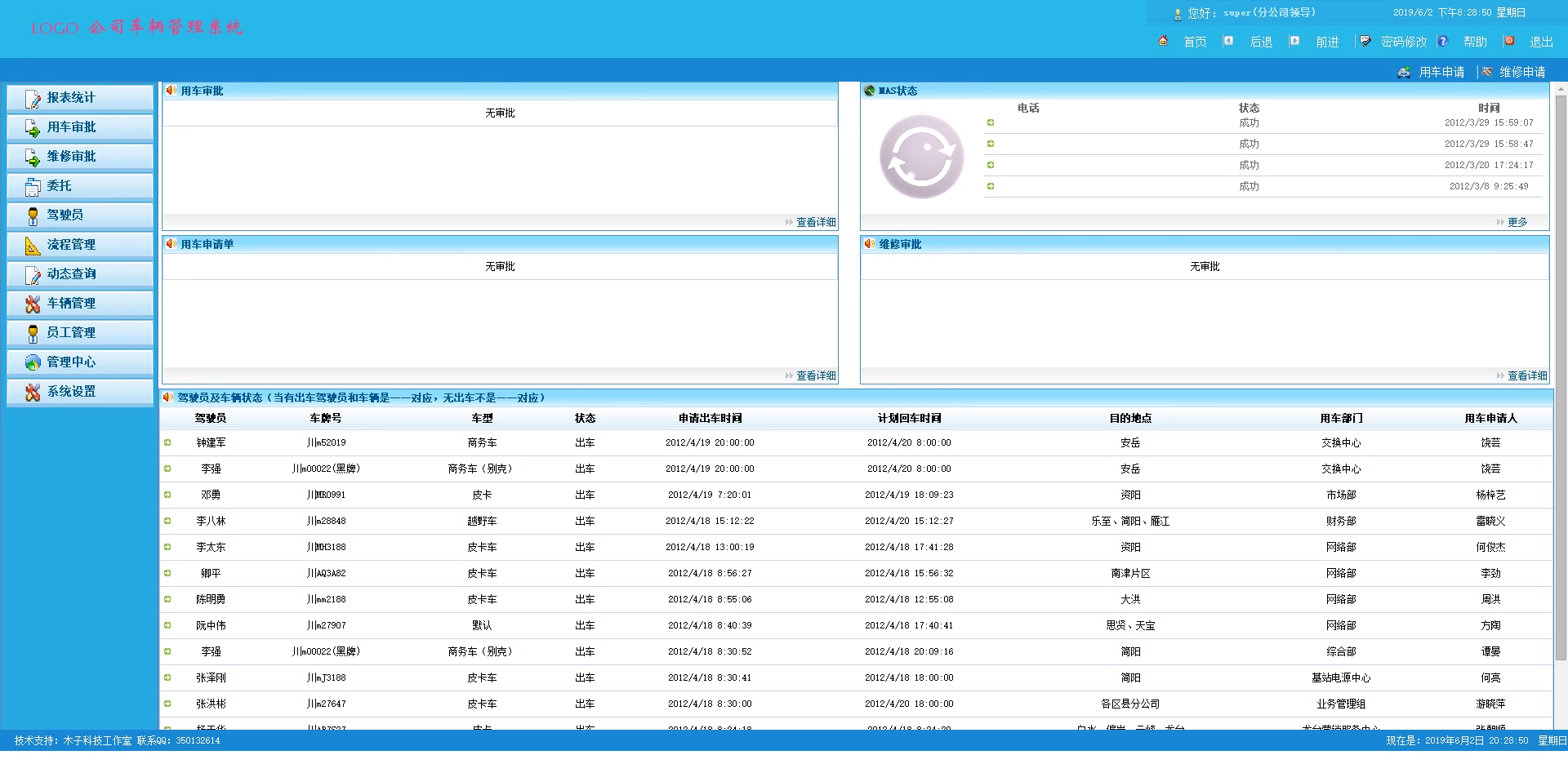Open 用车审批 sidebar menu item
Viewport: 1568px width, 764px height.
[x=80, y=127]
